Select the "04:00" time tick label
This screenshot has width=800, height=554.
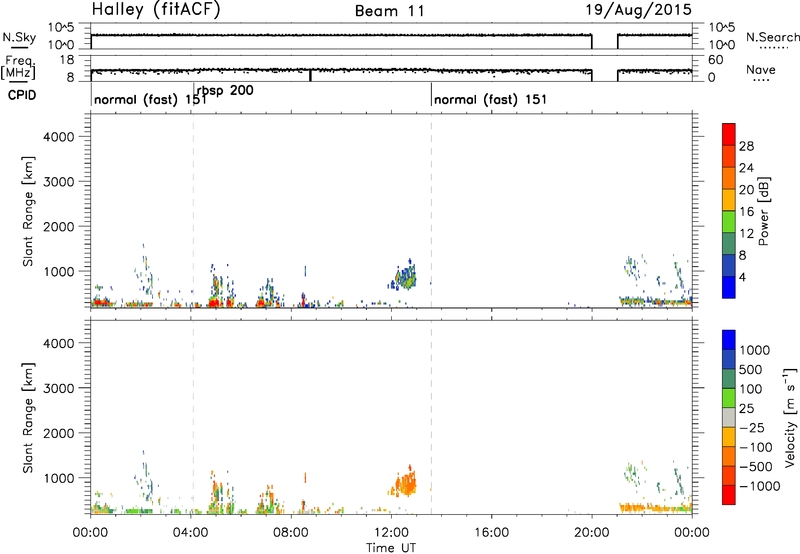pos(191,533)
